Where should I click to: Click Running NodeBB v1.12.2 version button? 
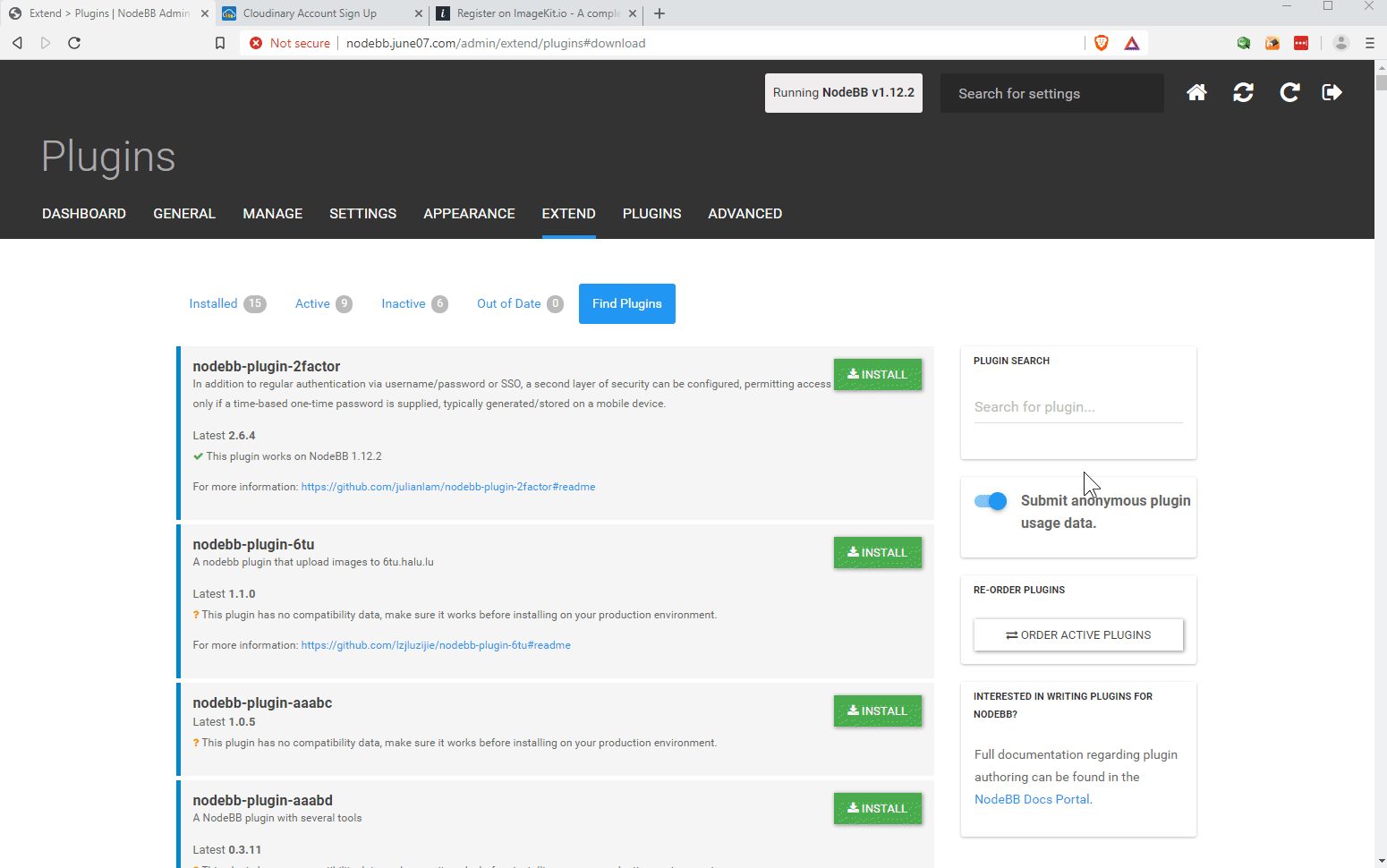(x=844, y=93)
